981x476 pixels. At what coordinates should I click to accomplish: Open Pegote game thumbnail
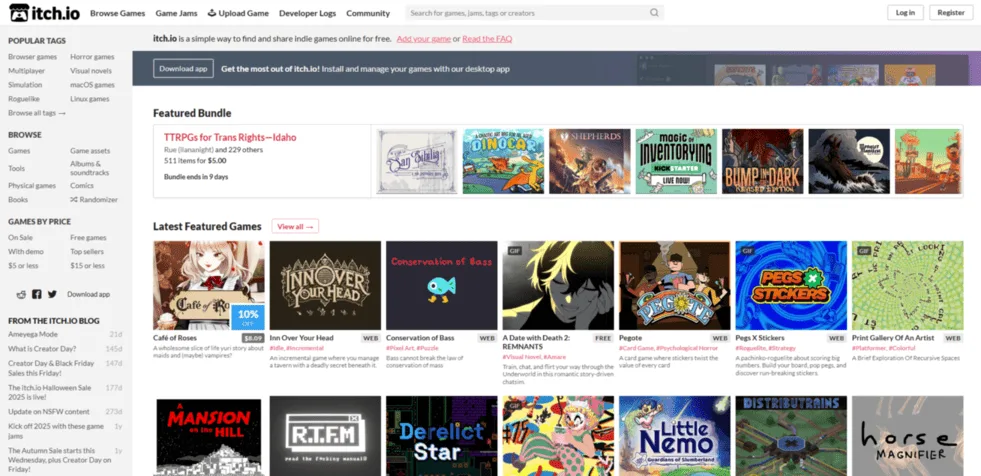click(674, 285)
